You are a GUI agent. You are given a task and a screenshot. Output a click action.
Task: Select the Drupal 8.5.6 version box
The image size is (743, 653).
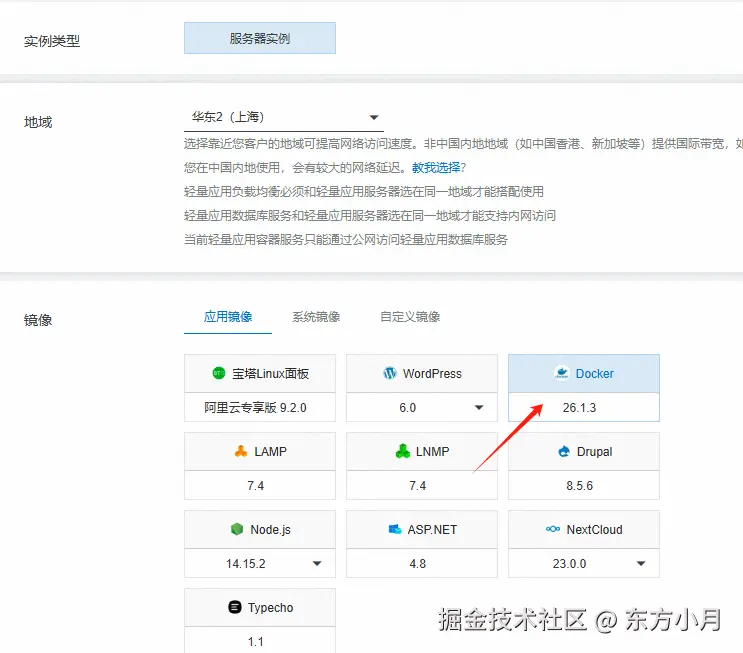click(584, 485)
